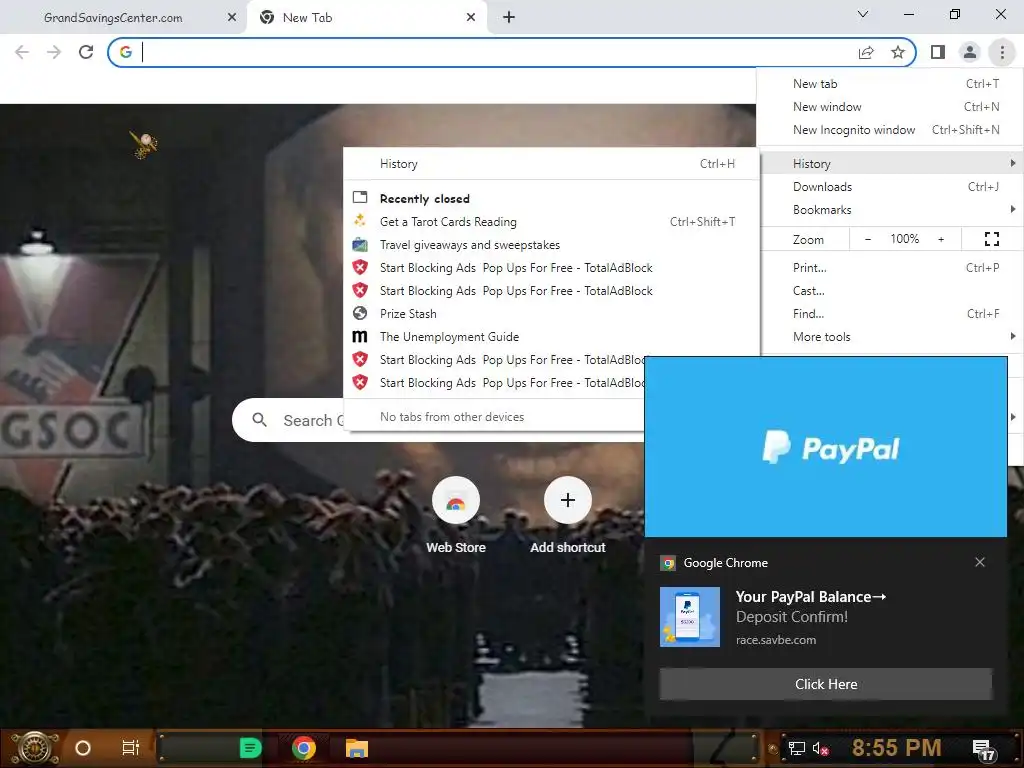This screenshot has width=1024, height=768.
Task: Click the Tarot Cards entry favicon
Action: click(x=360, y=221)
